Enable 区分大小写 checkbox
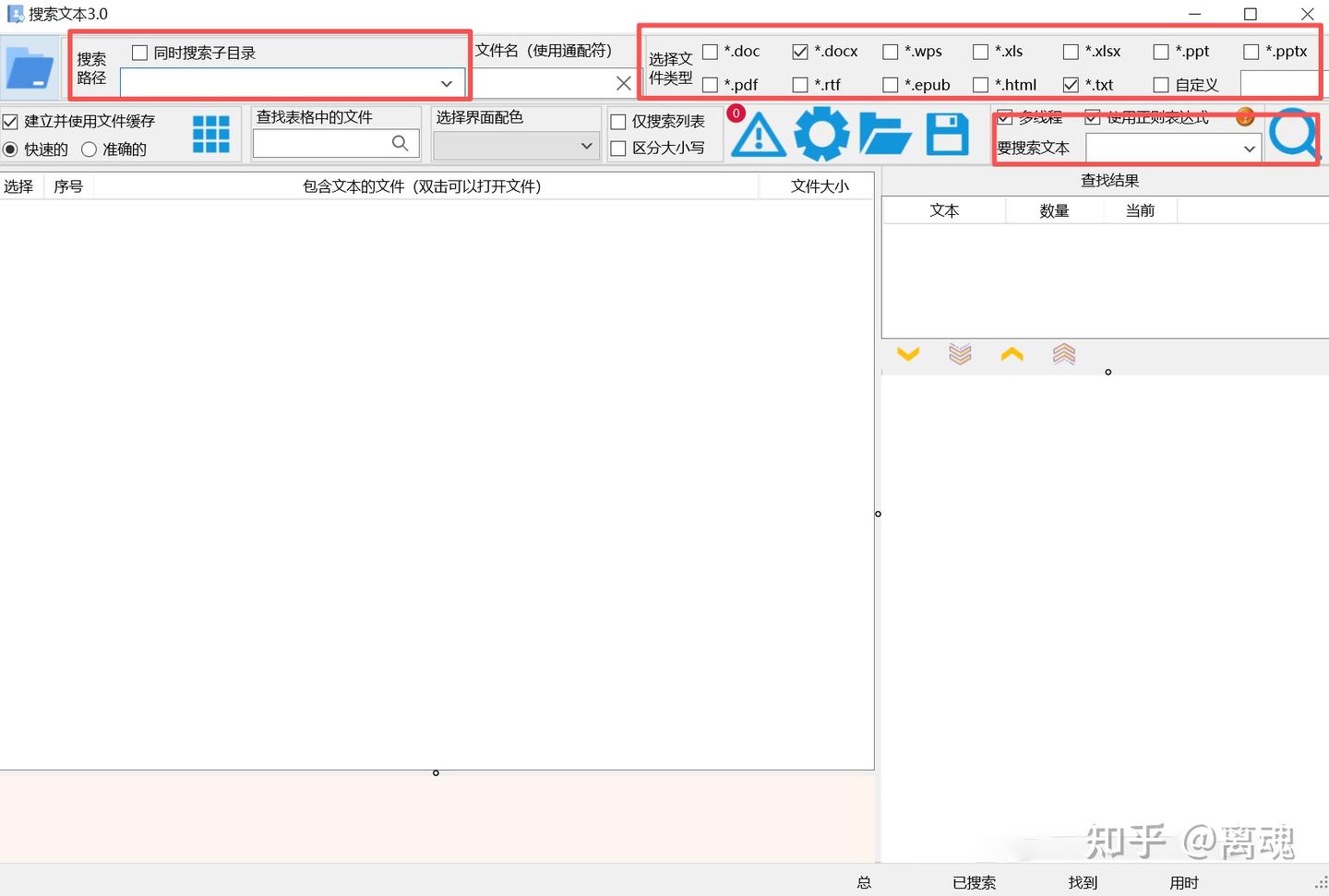Image resolution: width=1329 pixels, height=896 pixels. click(x=618, y=148)
